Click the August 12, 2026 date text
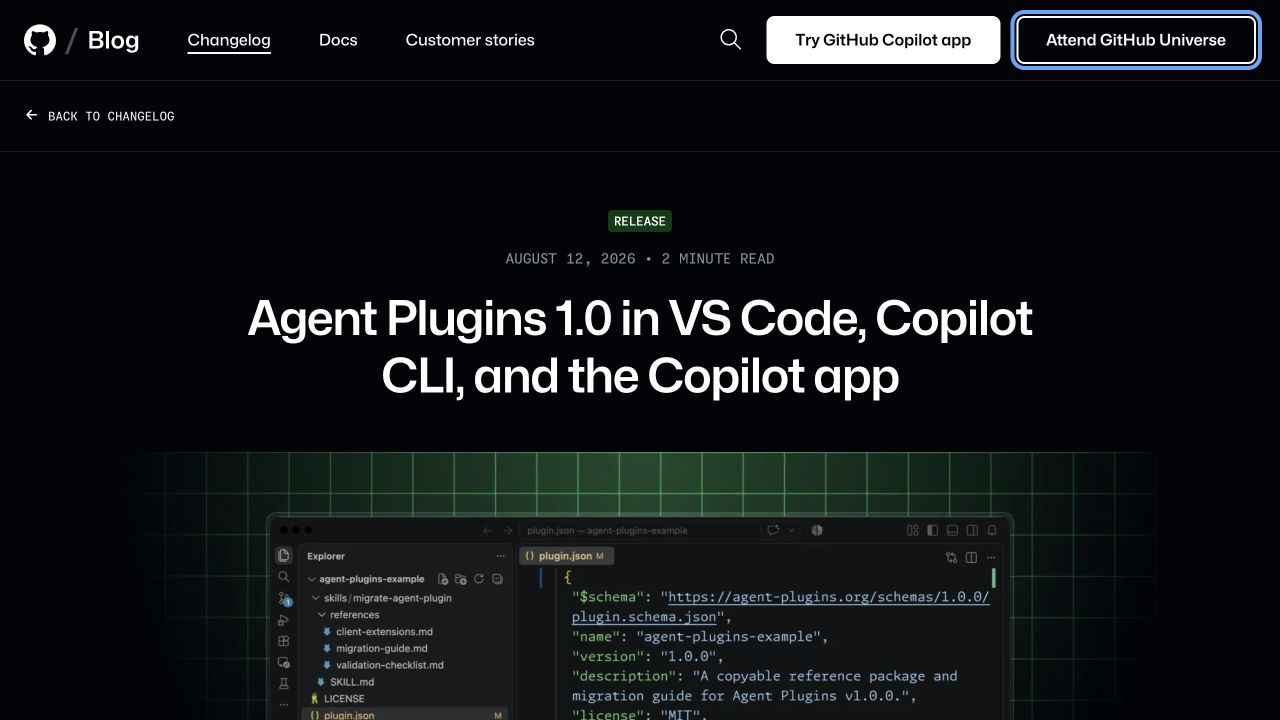Screen dimensions: 1280x720 click(570, 259)
